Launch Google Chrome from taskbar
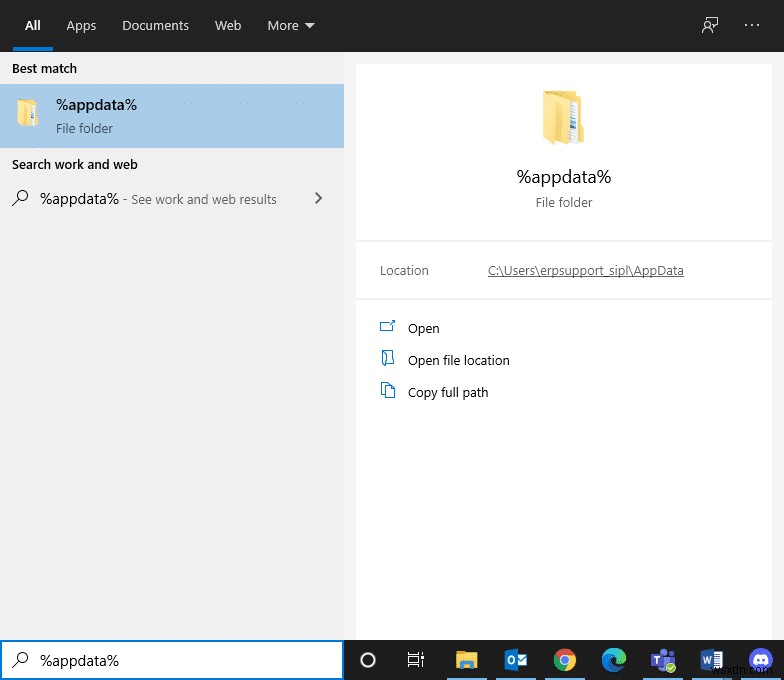The height and width of the screenshot is (680, 784). 565,660
